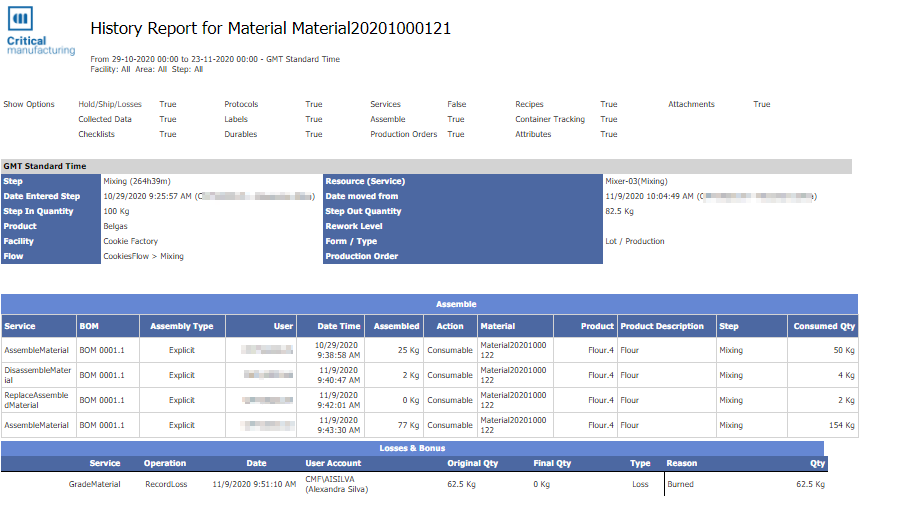This screenshot has width=902, height=509.
Task: Click the False value next to Services
Action: 457,104
